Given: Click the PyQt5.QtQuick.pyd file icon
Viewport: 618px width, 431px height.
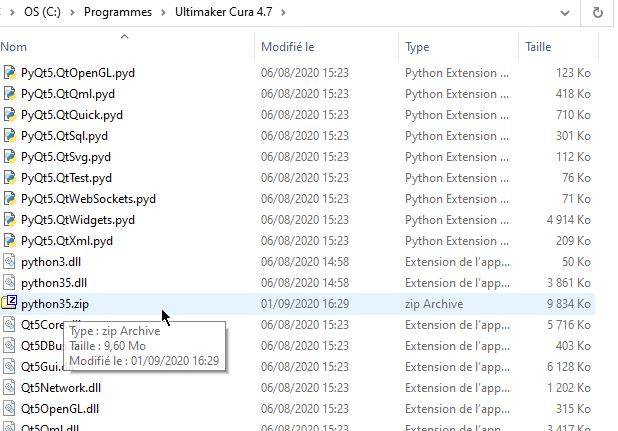Looking at the screenshot, I should (9, 115).
